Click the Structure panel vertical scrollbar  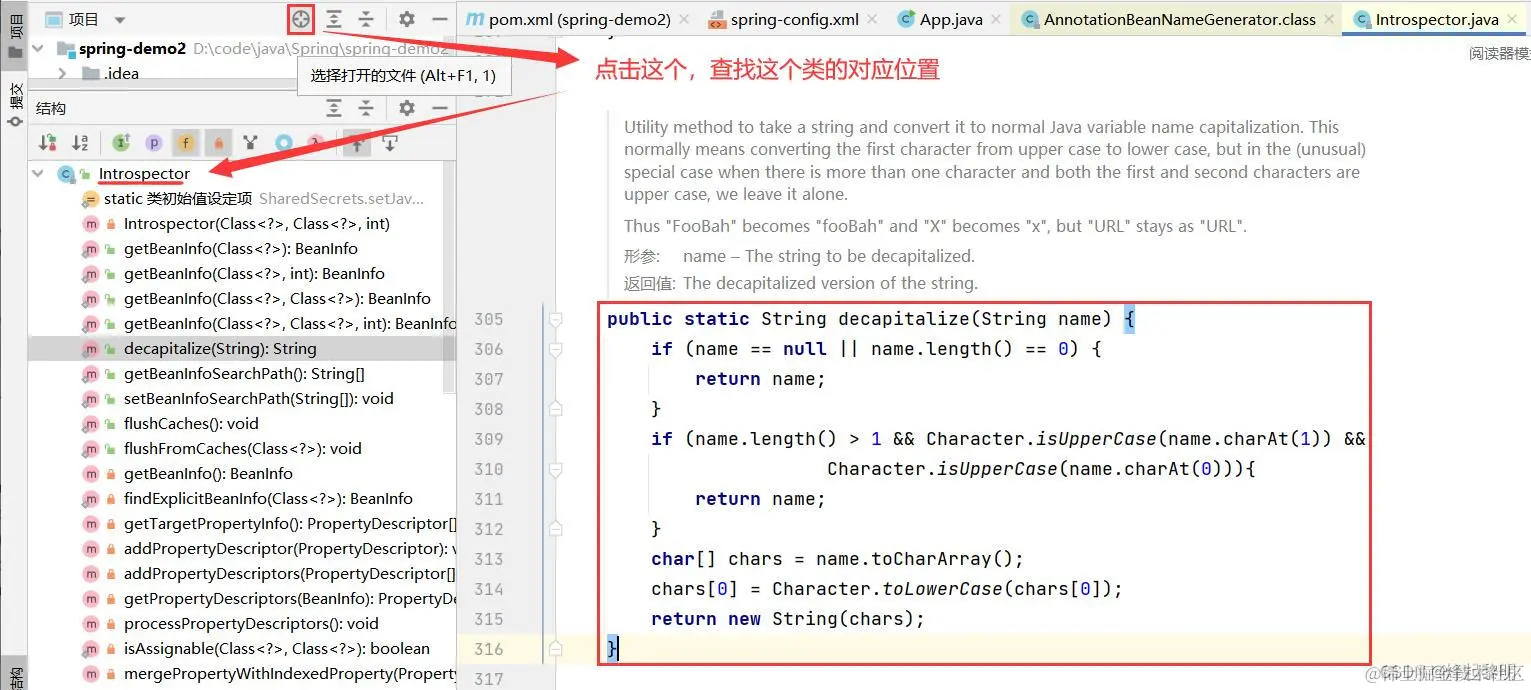(x=449, y=275)
